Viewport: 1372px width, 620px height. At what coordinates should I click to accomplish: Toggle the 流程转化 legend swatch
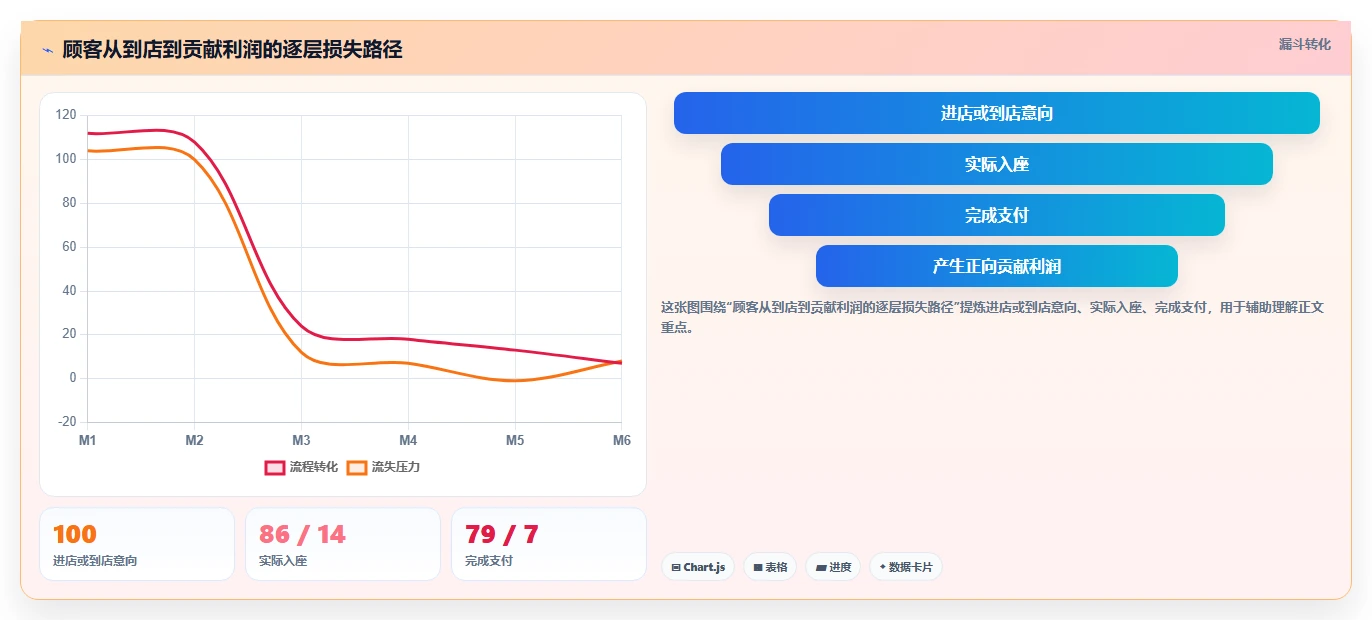click(275, 467)
